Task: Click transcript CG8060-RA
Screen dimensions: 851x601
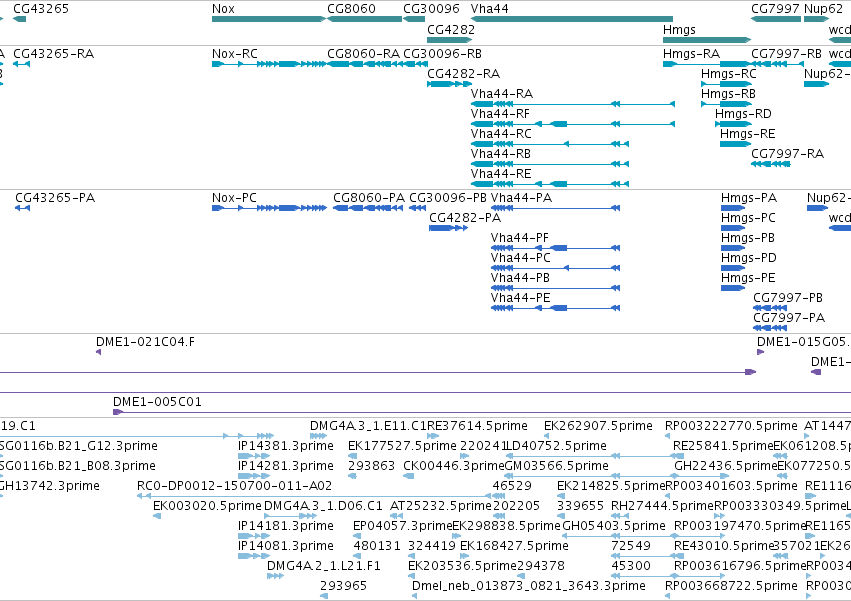Action: [x=365, y=64]
